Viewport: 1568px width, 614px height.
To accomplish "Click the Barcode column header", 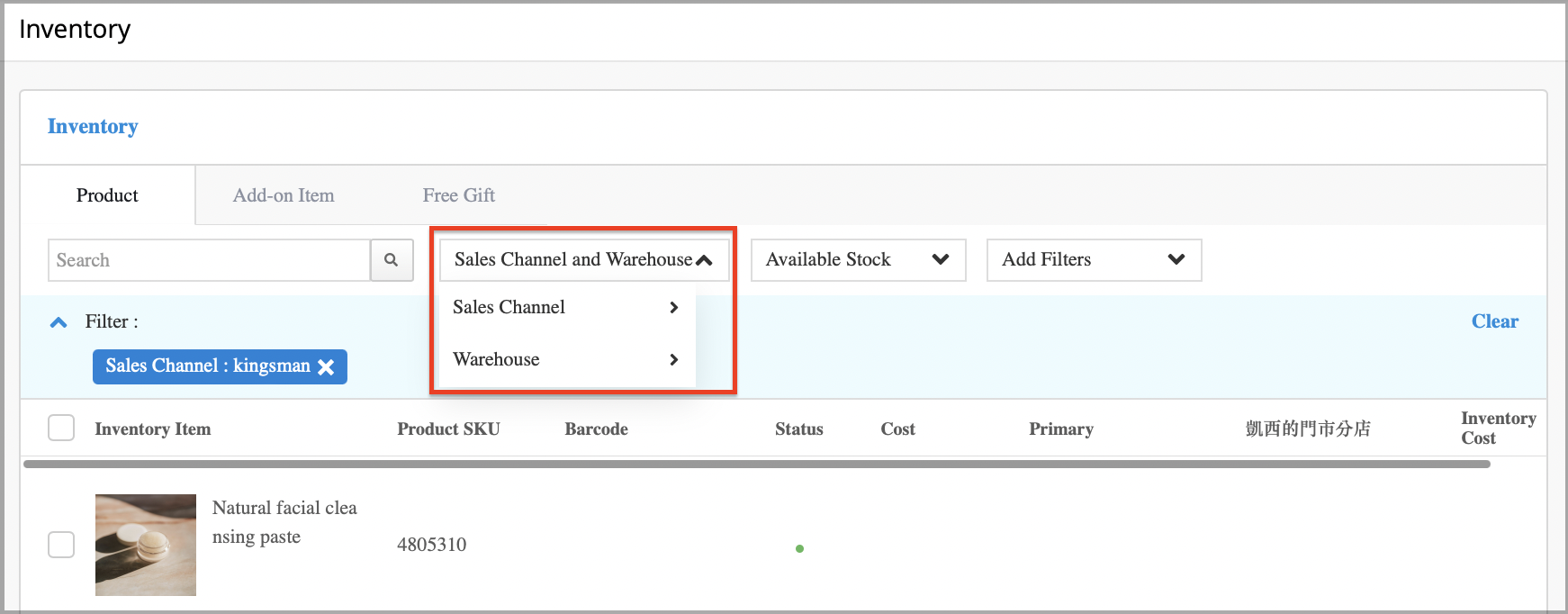I will point(597,429).
